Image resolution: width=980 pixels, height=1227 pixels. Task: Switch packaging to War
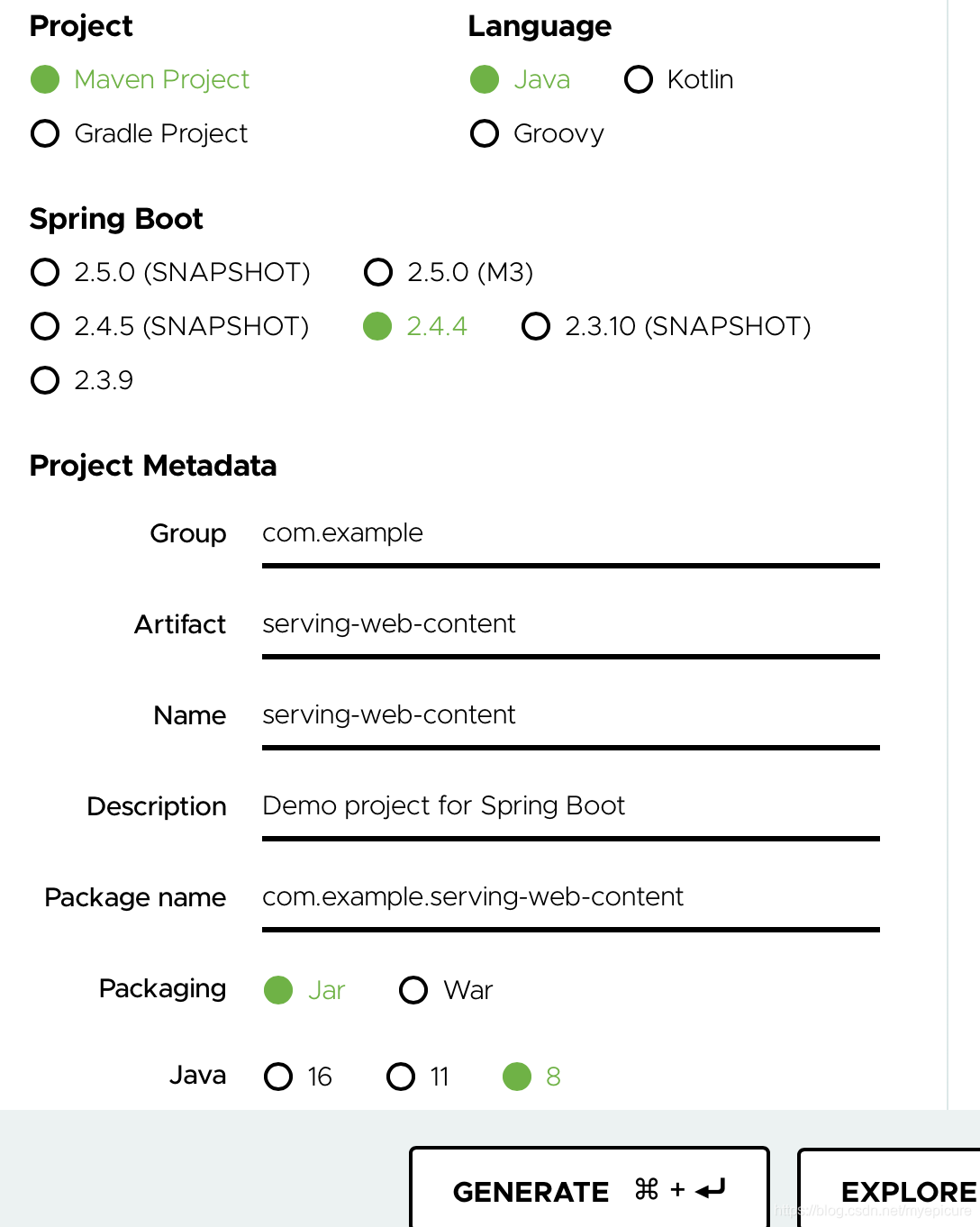tap(413, 990)
